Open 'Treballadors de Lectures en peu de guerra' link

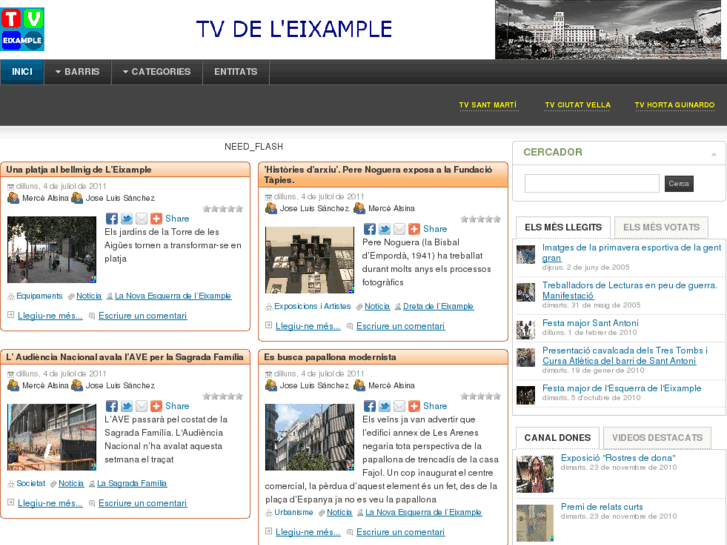click(630, 290)
